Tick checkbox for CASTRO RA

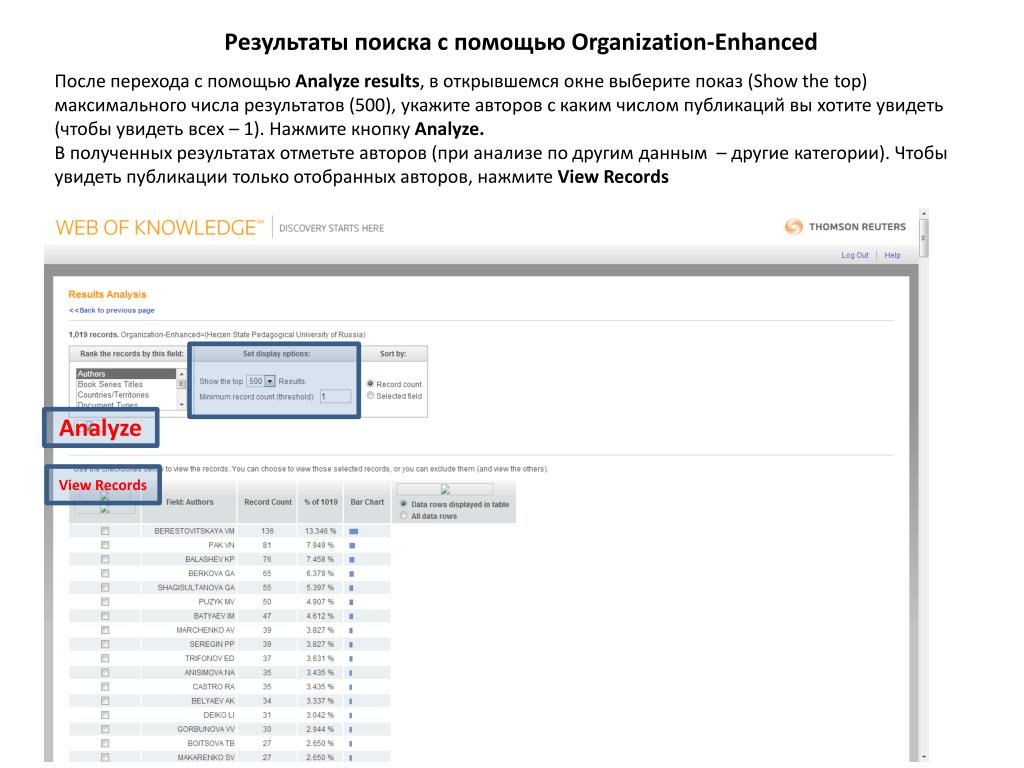point(105,687)
